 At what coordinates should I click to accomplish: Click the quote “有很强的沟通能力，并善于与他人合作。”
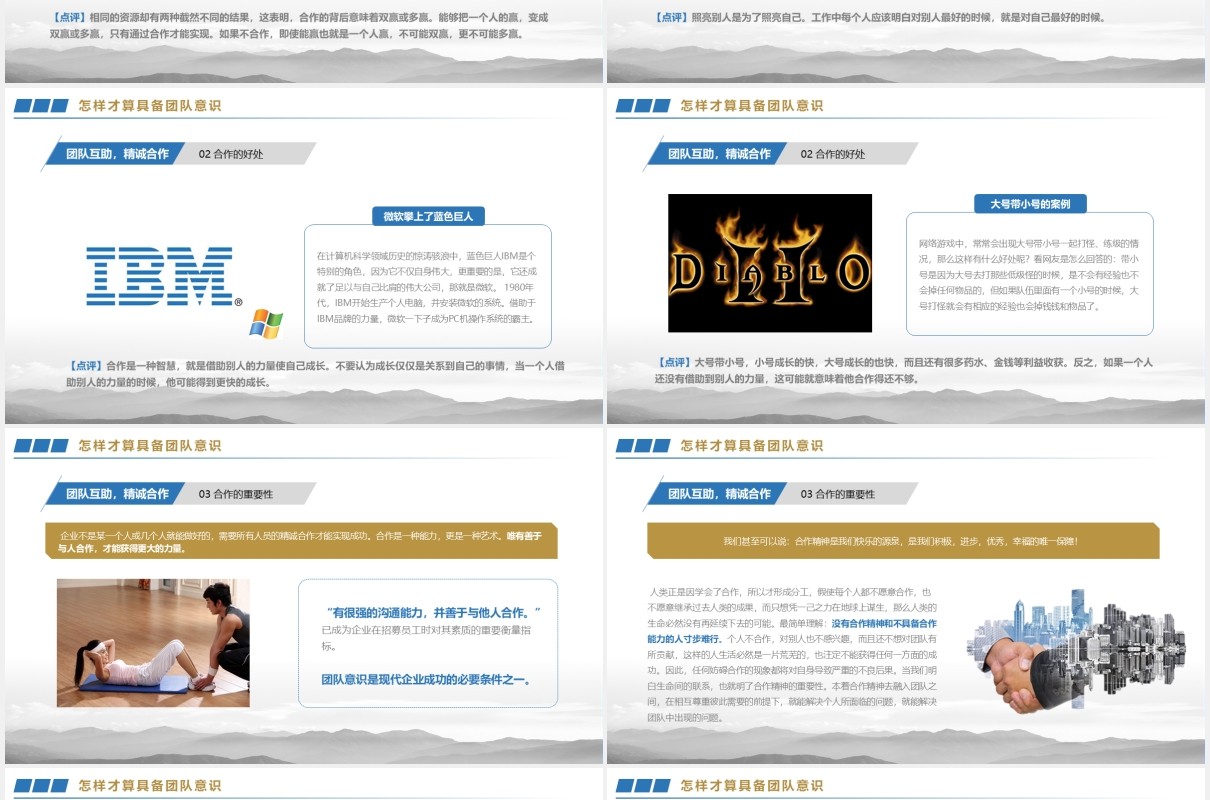coord(434,612)
